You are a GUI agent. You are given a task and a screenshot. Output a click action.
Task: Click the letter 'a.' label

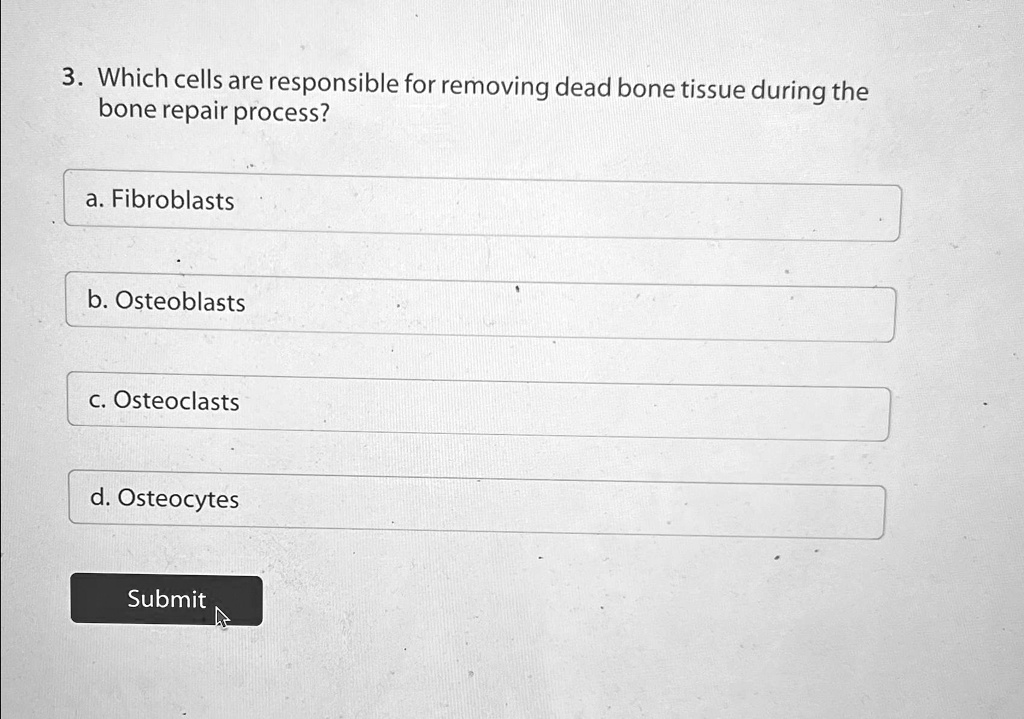pyautogui.click(x=94, y=200)
